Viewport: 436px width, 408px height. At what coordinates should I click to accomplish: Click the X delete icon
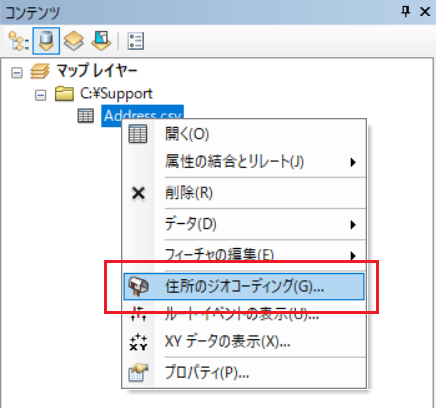138,193
